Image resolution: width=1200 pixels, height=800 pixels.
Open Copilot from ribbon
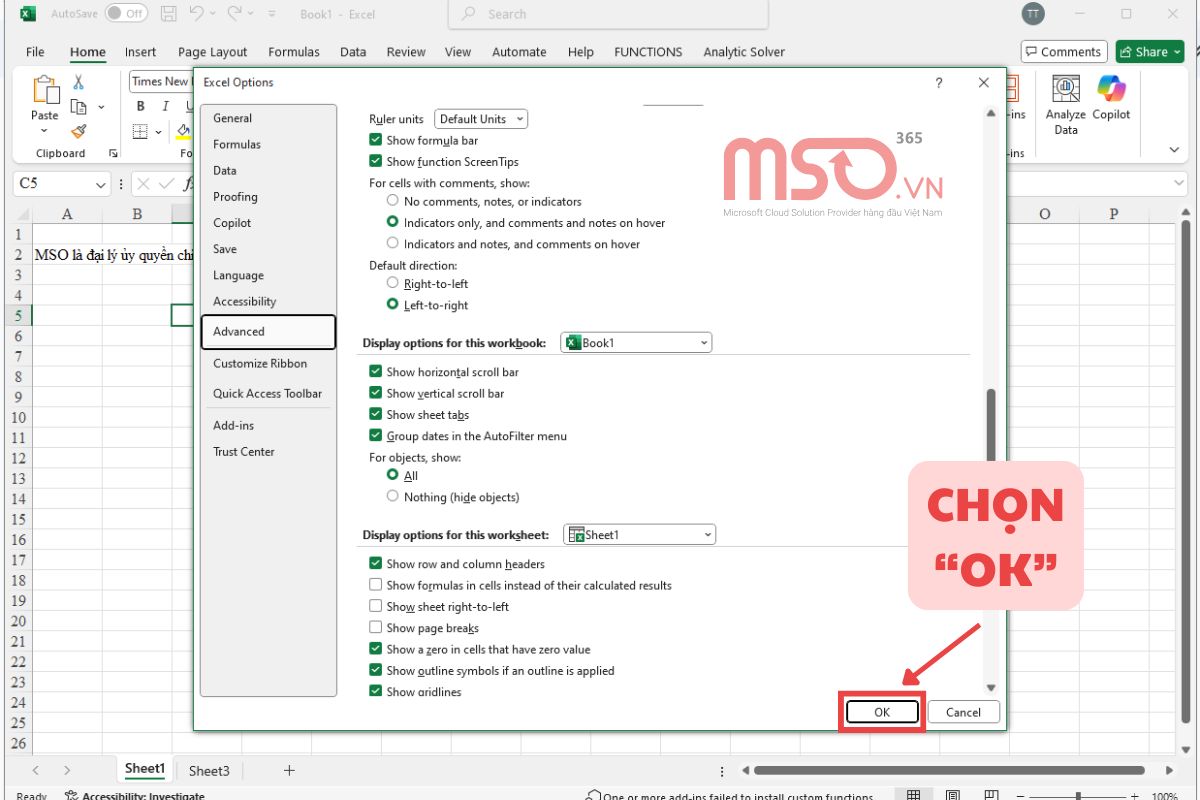pos(1111,98)
